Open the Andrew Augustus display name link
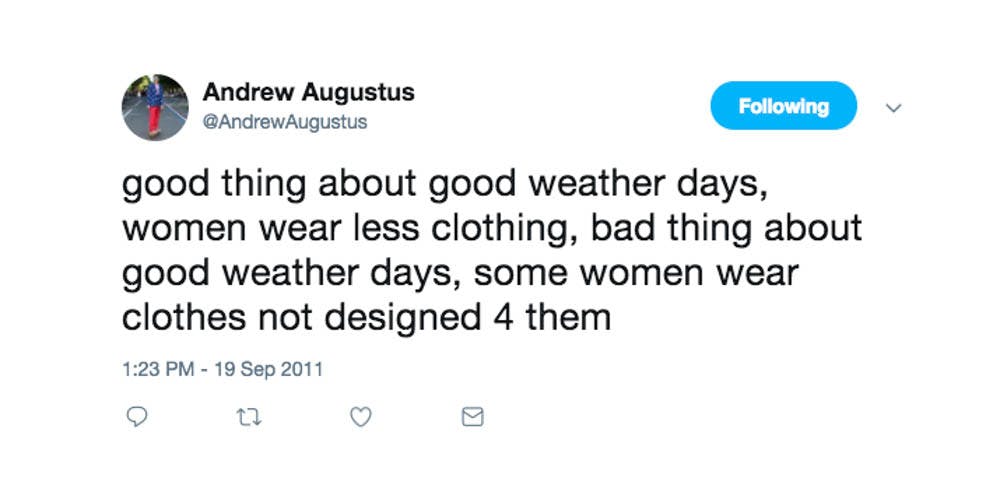This screenshot has width=1000, height=478. tap(308, 93)
